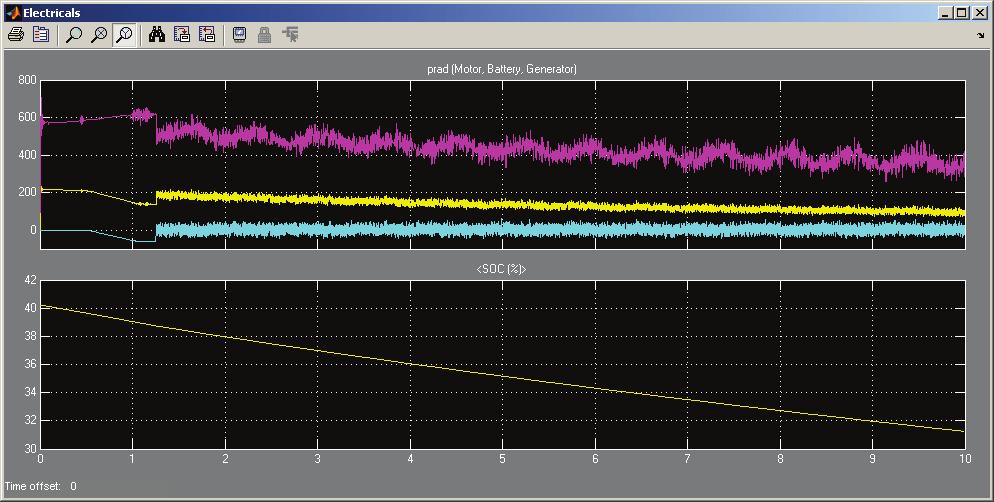Click the 5 label on the time axis
The height and width of the screenshot is (502, 994).
tap(503, 459)
